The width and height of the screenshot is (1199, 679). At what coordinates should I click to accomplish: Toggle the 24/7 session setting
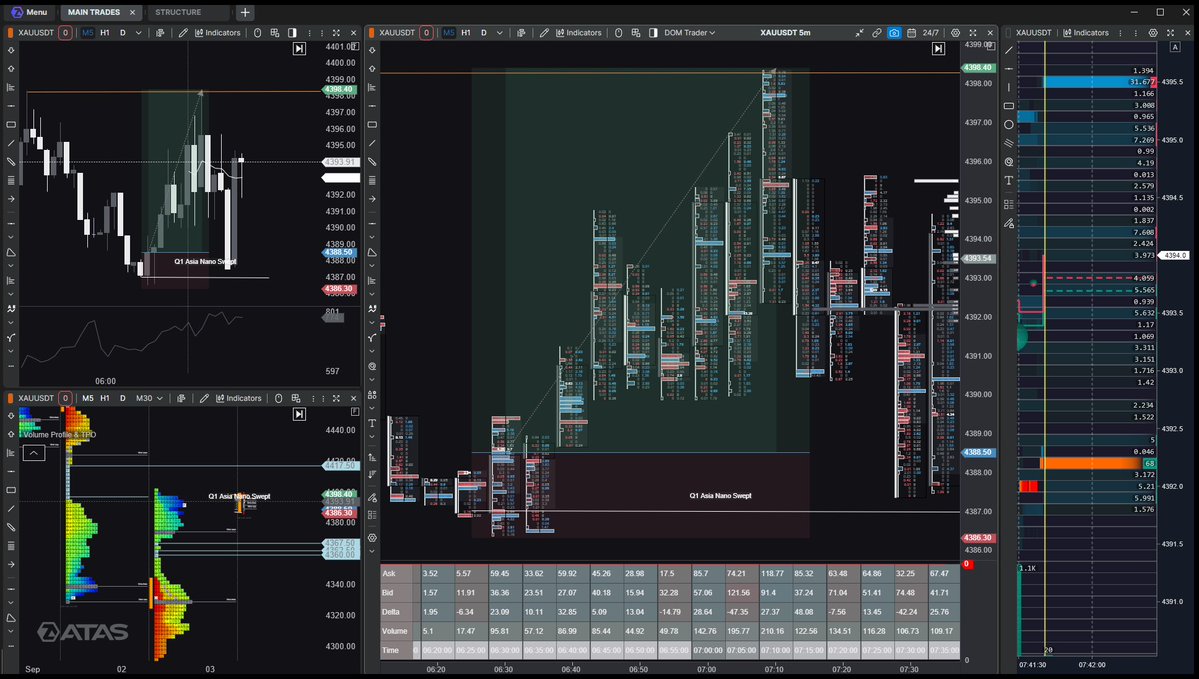931,33
